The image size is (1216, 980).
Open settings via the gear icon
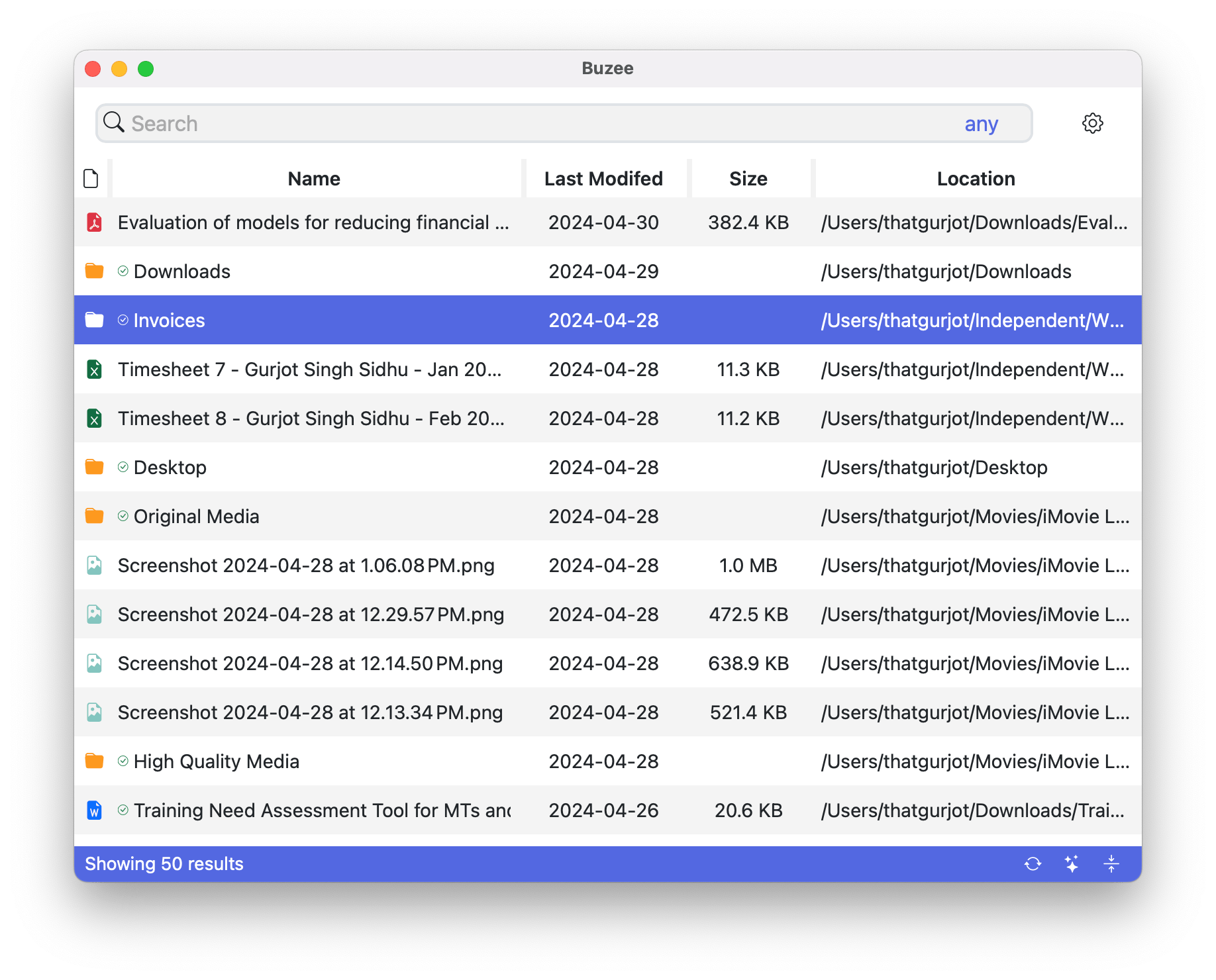click(1092, 123)
